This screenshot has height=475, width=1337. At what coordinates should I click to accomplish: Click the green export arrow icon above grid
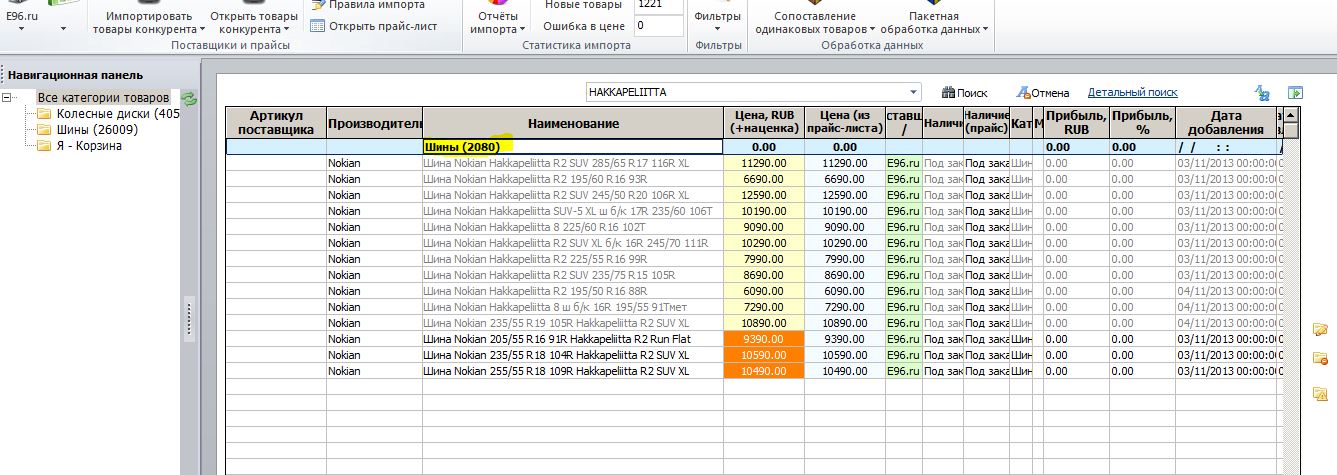click(1295, 93)
